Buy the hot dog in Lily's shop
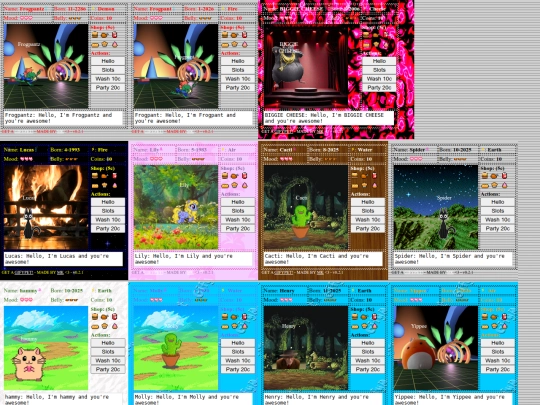Viewport: 540px width, 405px height. pyautogui.click(x=225, y=186)
